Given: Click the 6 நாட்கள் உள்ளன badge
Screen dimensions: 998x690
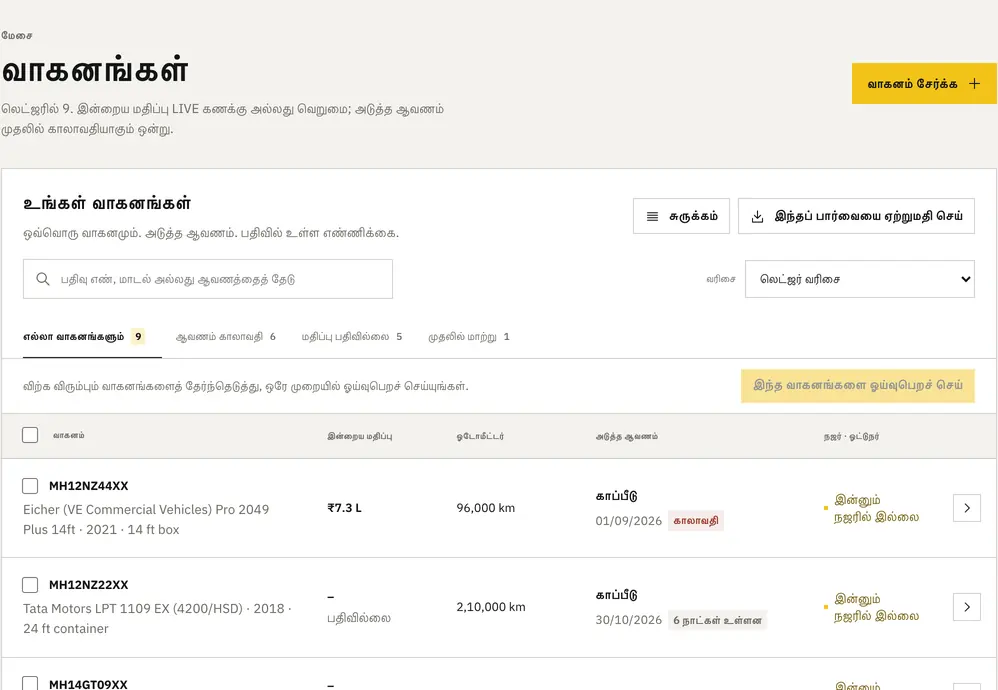Looking at the screenshot, I should [717, 620].
